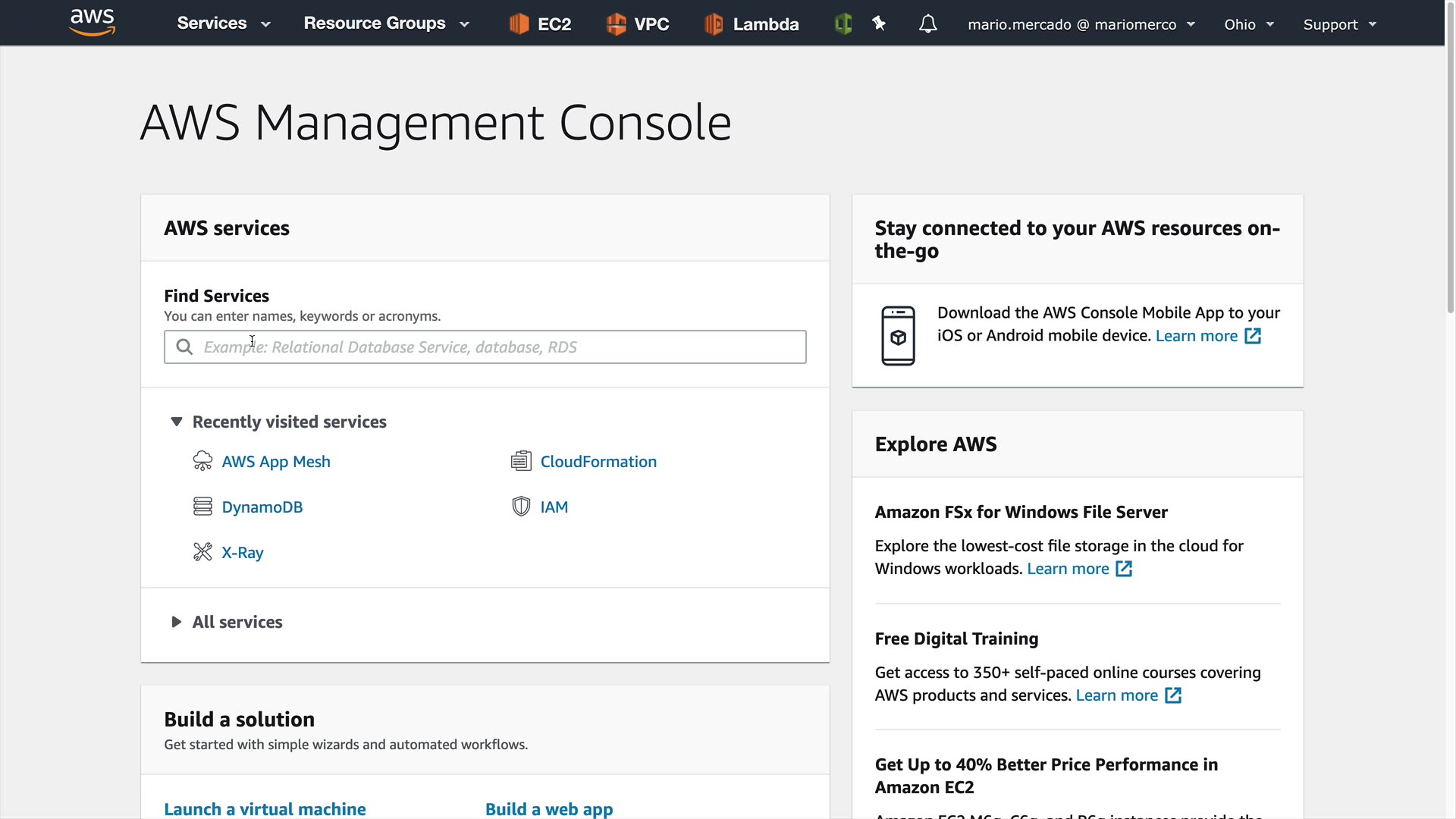
Task: Open the Resource Groups dropdown
Action: (x=386, y=24)
